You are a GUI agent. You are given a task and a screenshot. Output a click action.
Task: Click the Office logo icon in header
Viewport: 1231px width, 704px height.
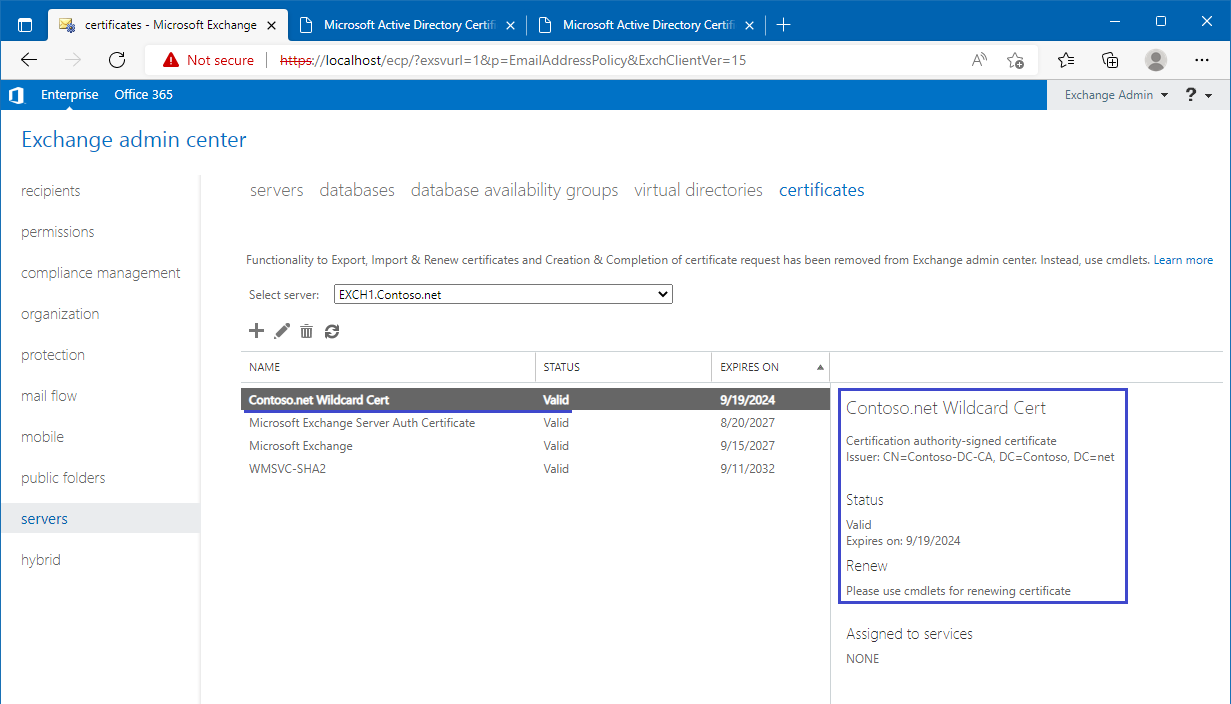[x=15, y=95]
